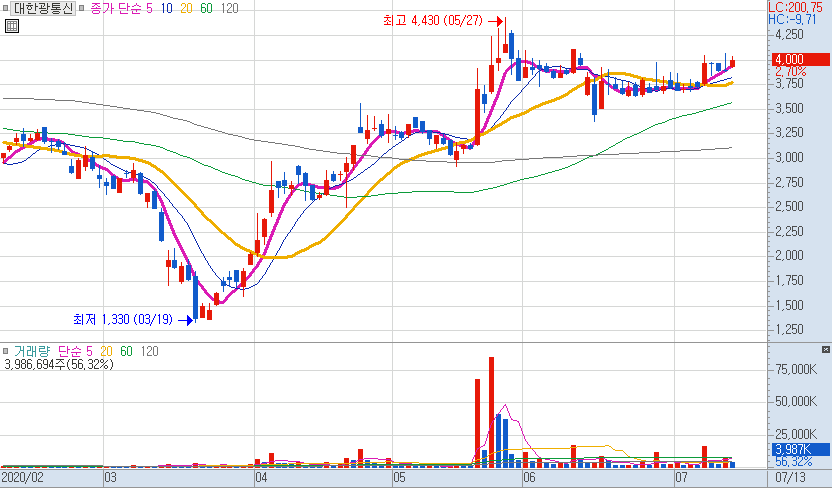Select the volume 60-period average label
The width and height of the screenshot is (832, 488).
(126, 351)
